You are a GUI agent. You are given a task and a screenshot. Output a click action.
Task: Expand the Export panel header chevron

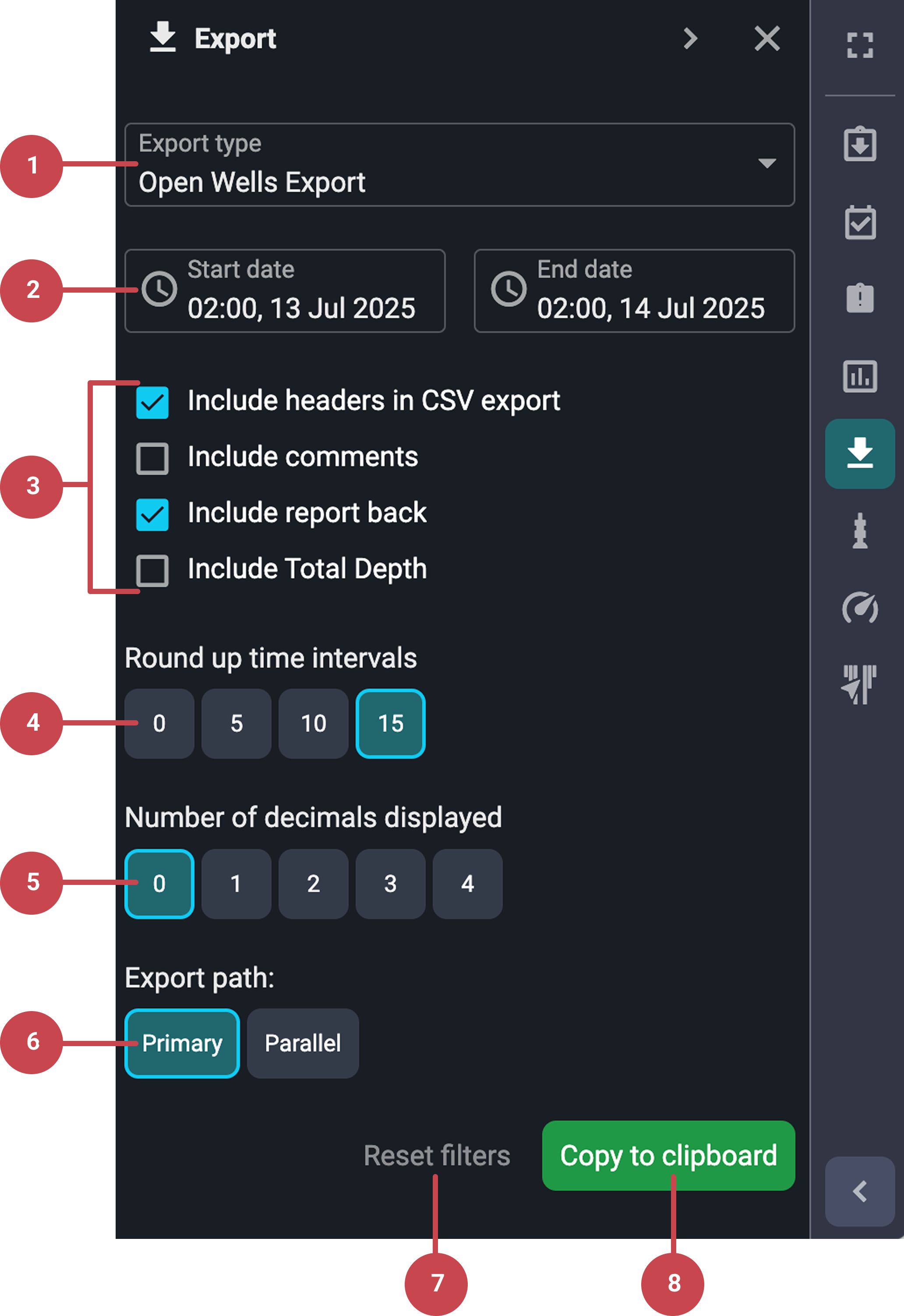(x=690, y=39)
